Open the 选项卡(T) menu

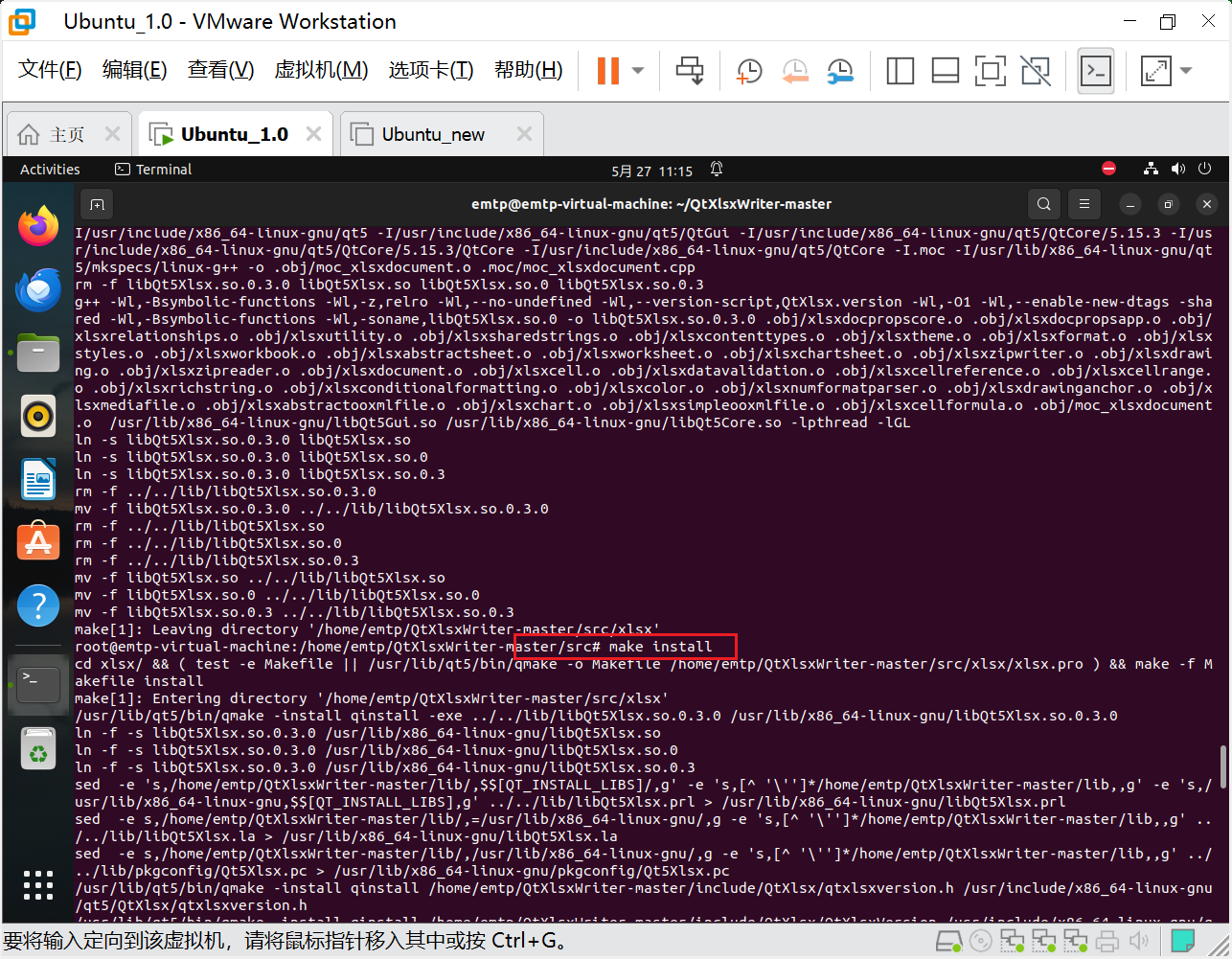[431, 70]
